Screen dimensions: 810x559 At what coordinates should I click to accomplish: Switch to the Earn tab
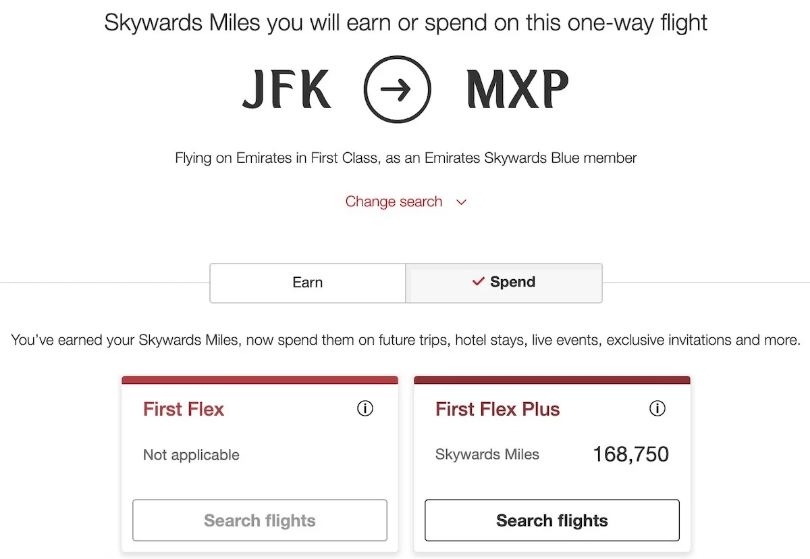pos(307,283)
